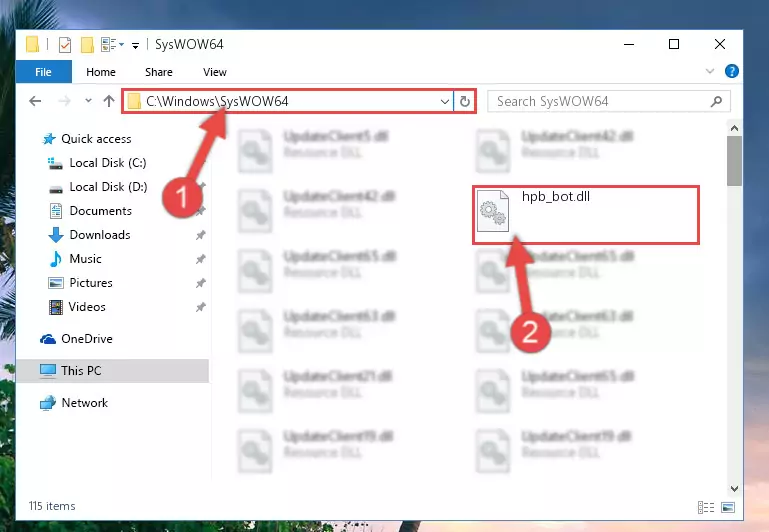Open the recent locations dropdown arrow

click(88, 101)
